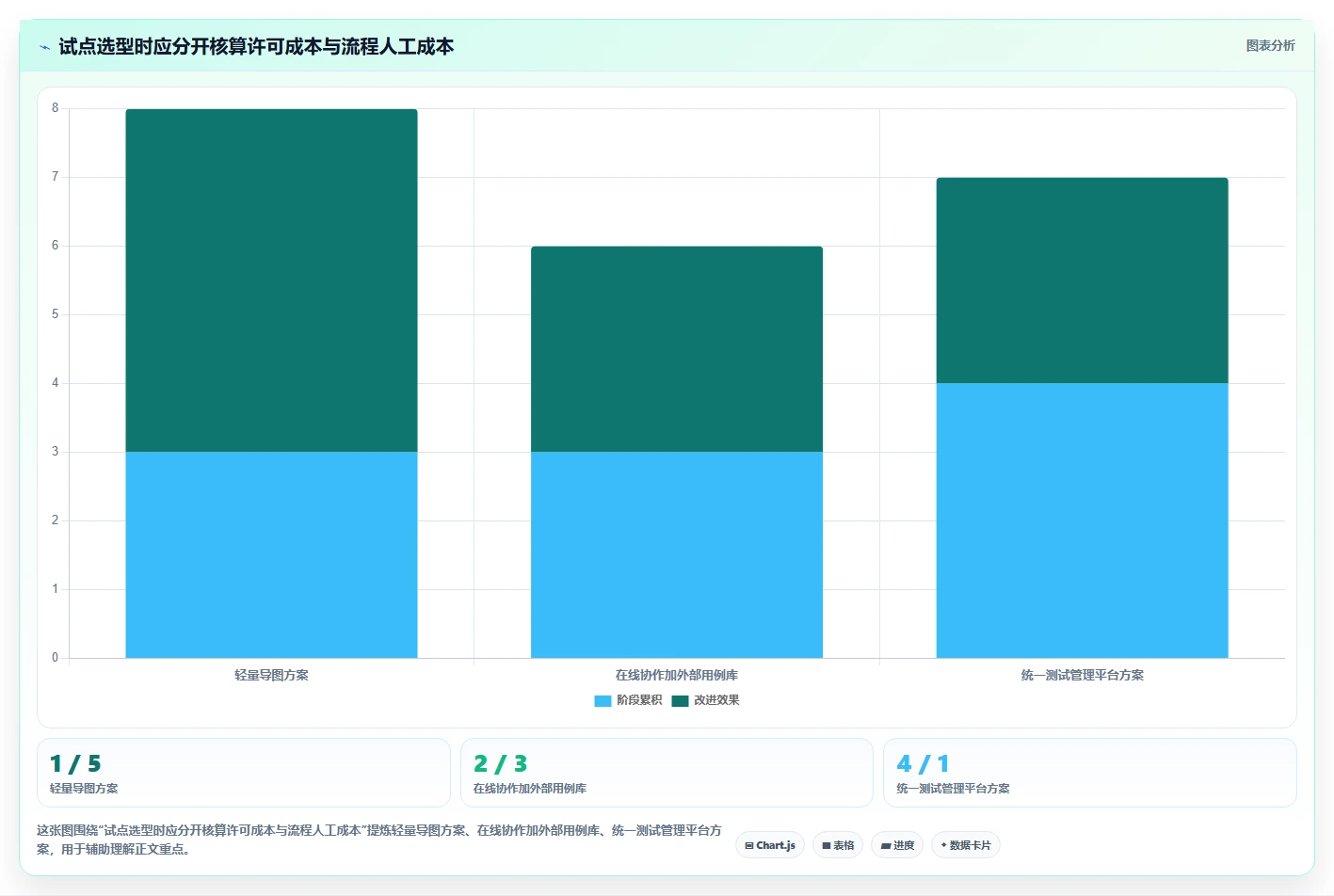Click the 阶段累积 legend label

pos(639,700)
